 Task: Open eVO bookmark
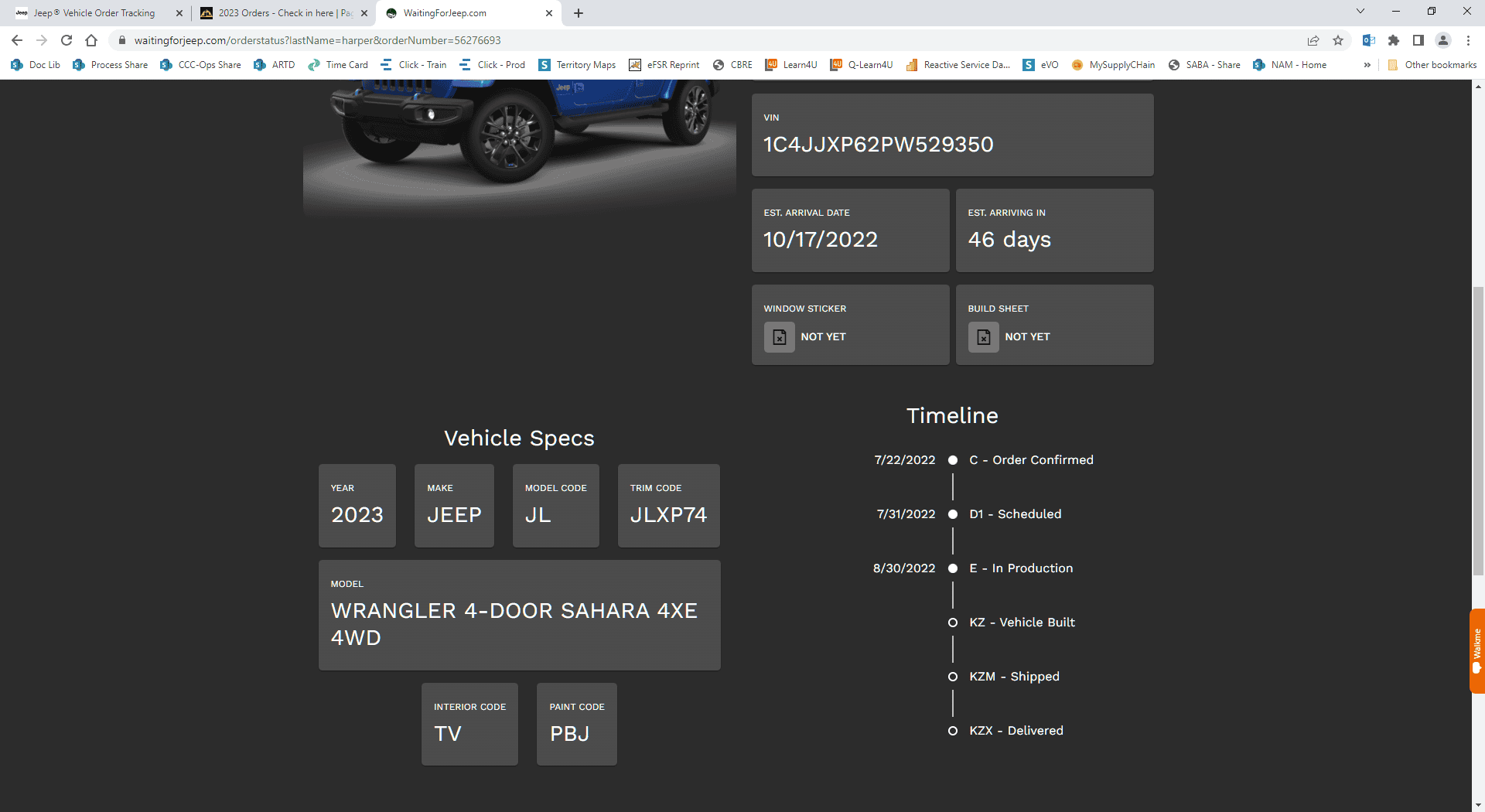(x=1041, y=65)
